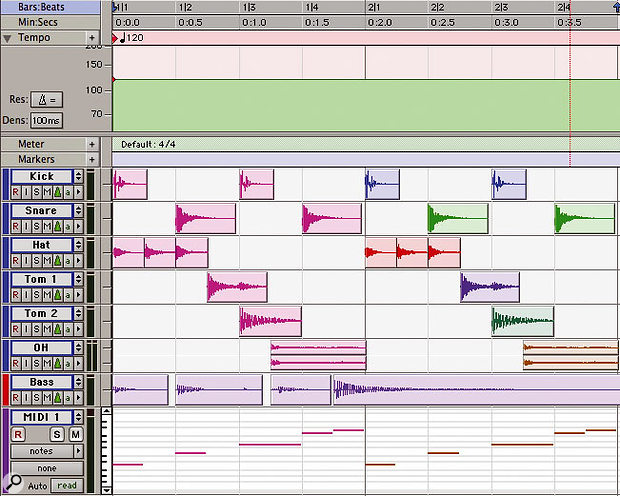Click the purple color strip of MIDI 1 track
Screen dimensions: 620x496
pyautogui.click(x=6, y=452)
